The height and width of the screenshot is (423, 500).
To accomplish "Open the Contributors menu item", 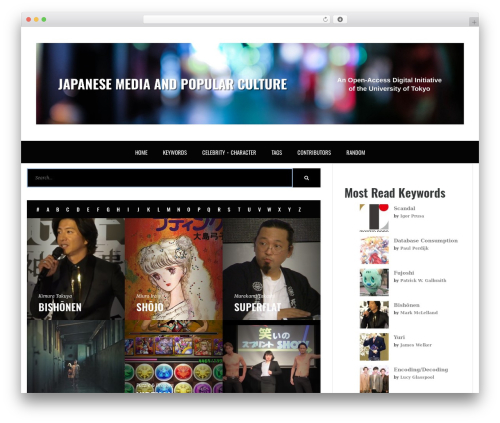I will pos(314,152).
